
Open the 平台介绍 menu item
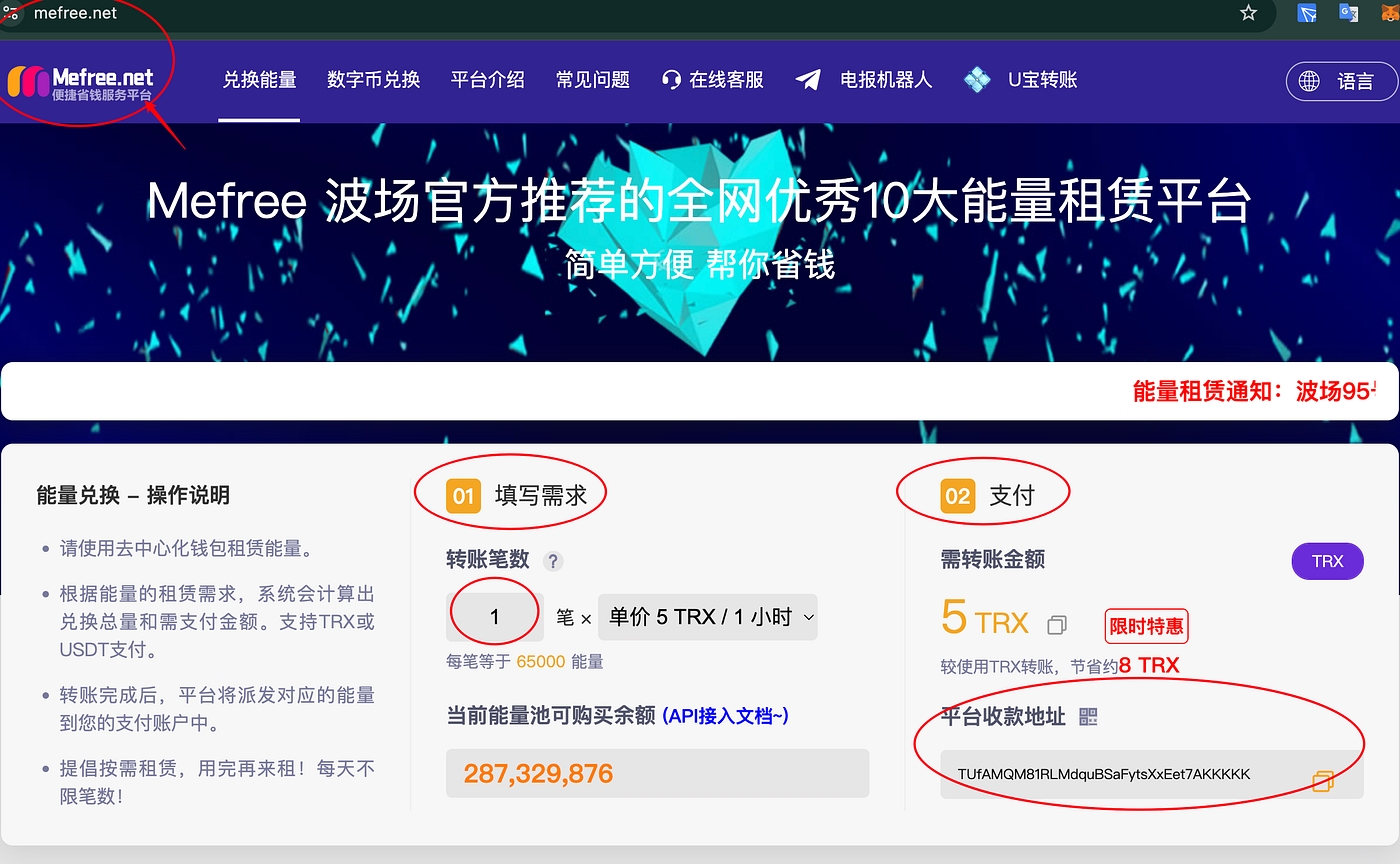tap(487, 80)
